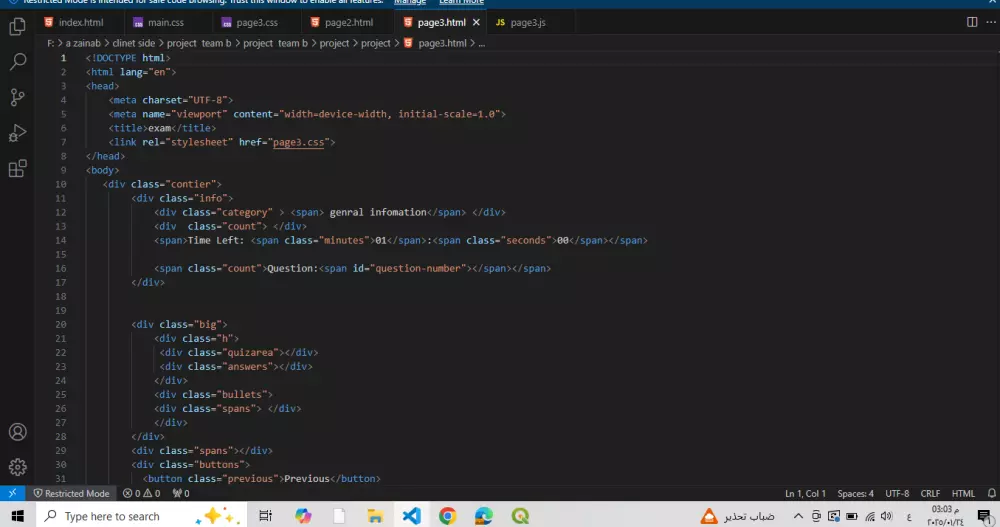
Task: Click the 'genral infomation' span text
Action: [x=378, y=212]
